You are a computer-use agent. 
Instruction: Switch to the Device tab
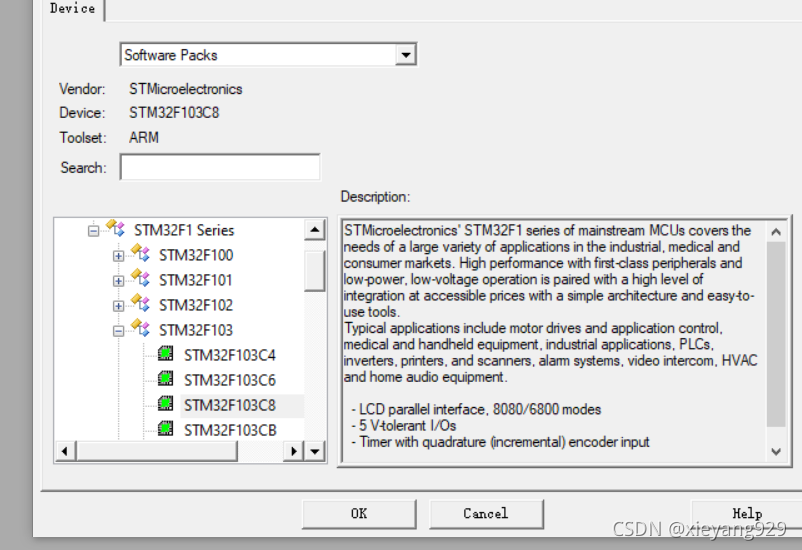pyautogui.click(x=72, y=9)
